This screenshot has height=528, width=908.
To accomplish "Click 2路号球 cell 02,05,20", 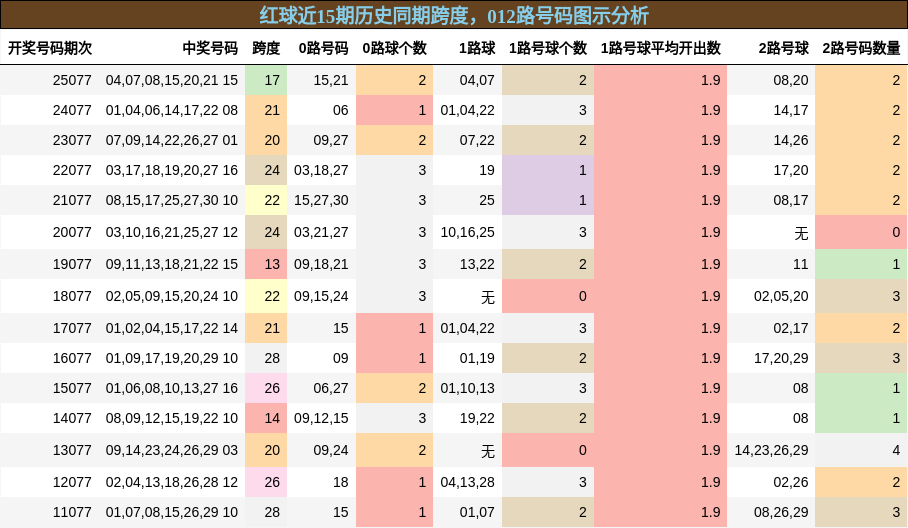I will coord(781,296).
